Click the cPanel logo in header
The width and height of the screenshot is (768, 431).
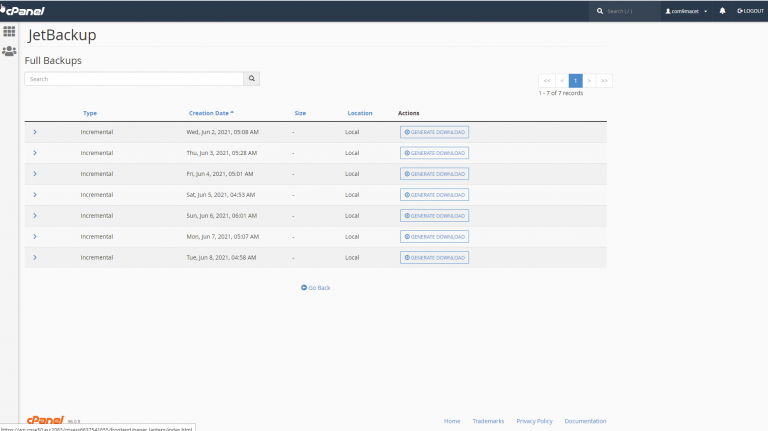tap(22, 10)
